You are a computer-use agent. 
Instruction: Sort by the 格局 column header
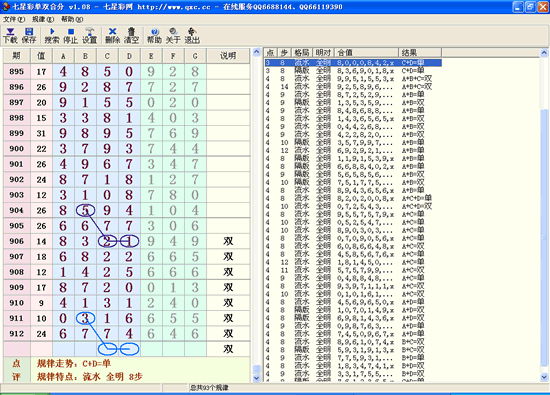pyautogui.click(x=302, y=53)
